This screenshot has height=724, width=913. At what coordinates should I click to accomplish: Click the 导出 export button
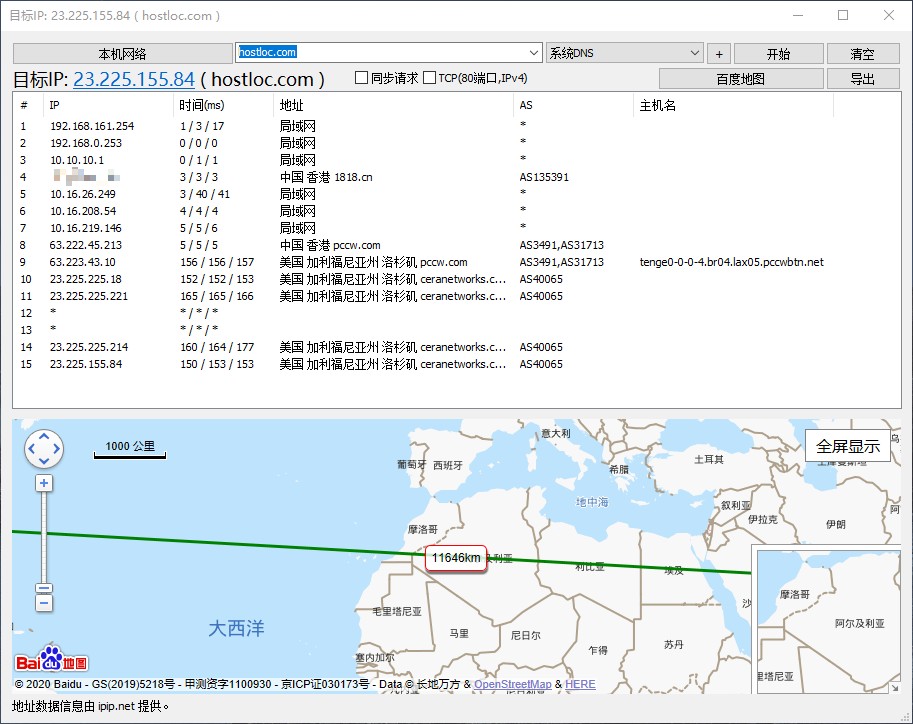click(862, 79)
